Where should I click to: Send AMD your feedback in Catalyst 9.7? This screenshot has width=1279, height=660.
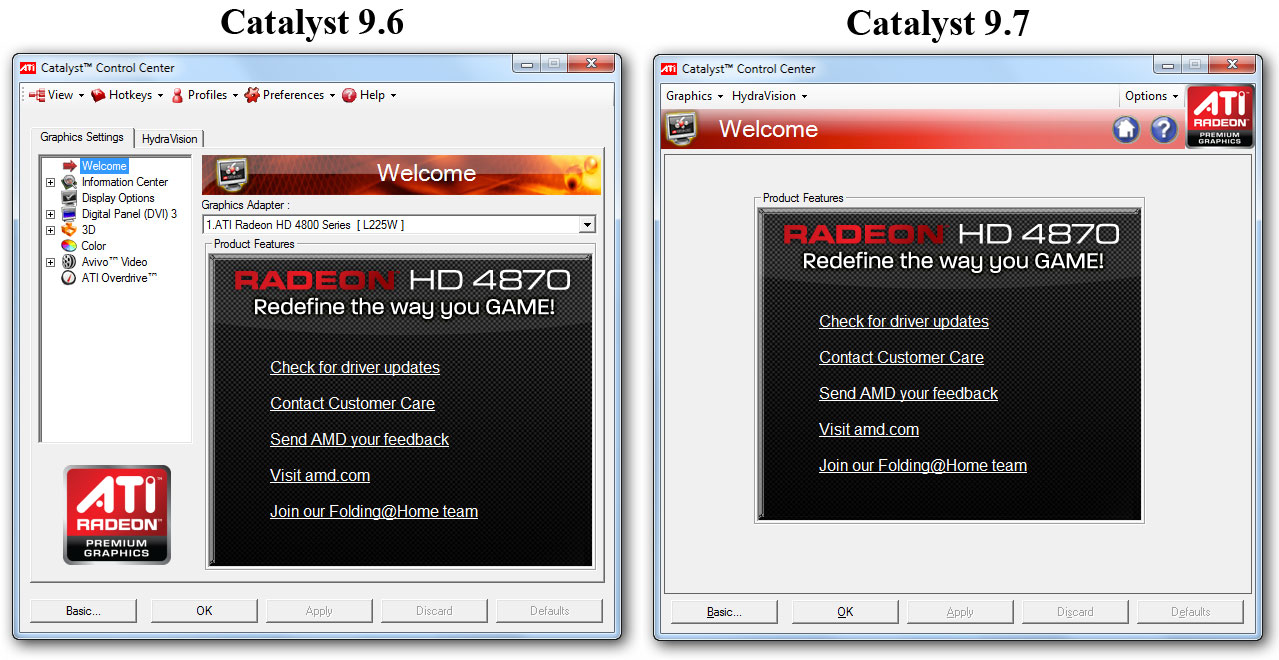[x=908, y=393]
